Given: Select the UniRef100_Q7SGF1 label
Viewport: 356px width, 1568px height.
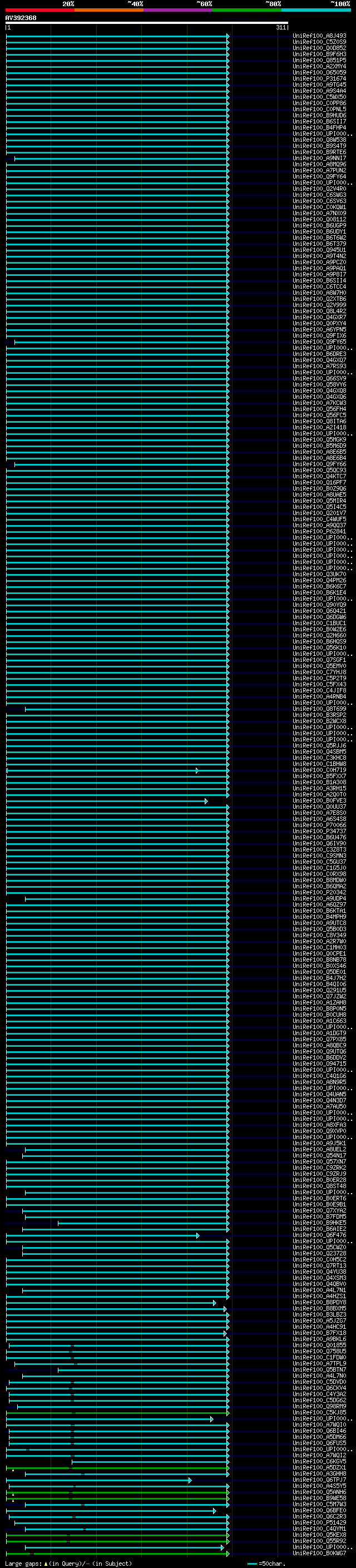Looking at the screenshot, I should coord(319,660).
